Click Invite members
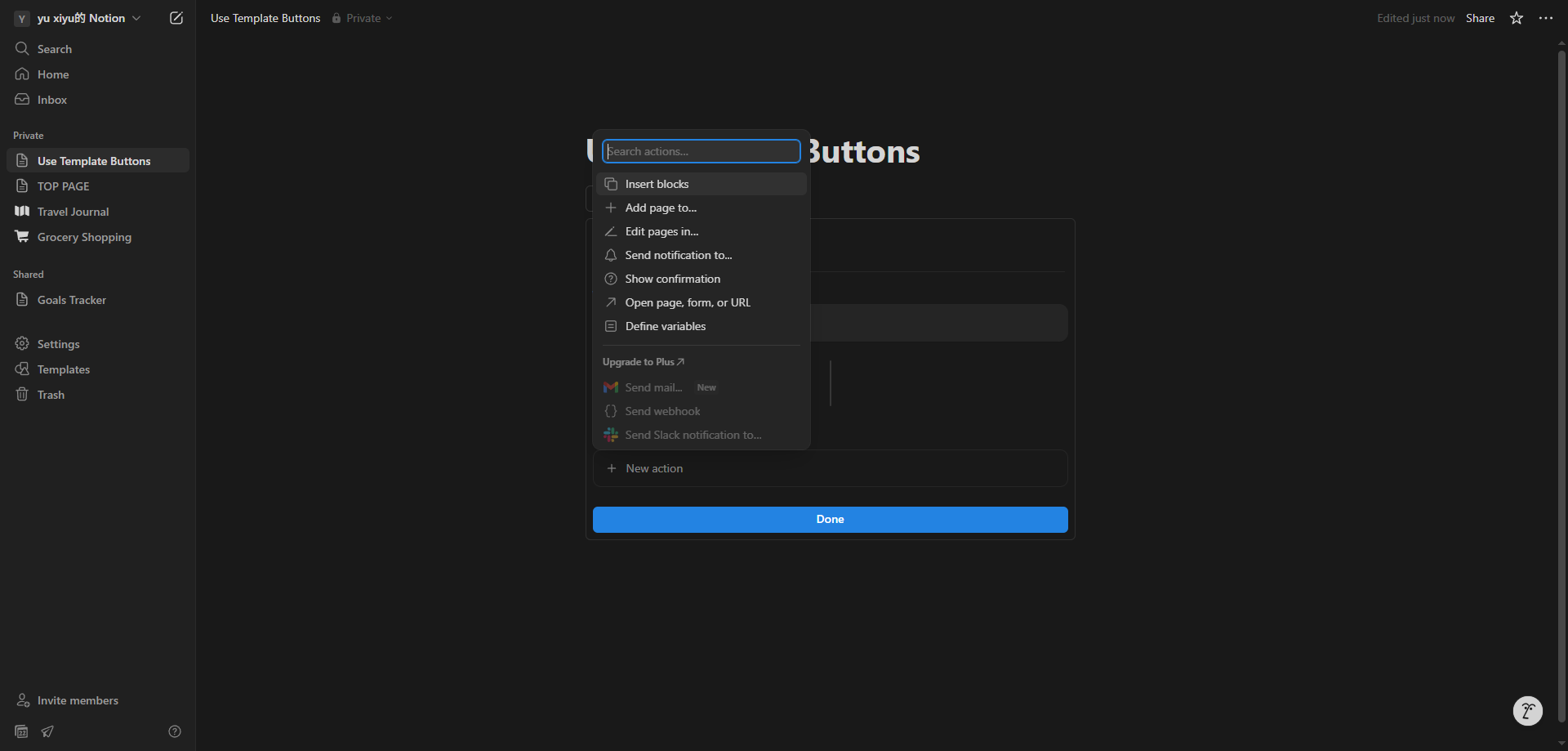This screenshot has height=751, width=1568. pyautogui.click(x=98, y=700)
